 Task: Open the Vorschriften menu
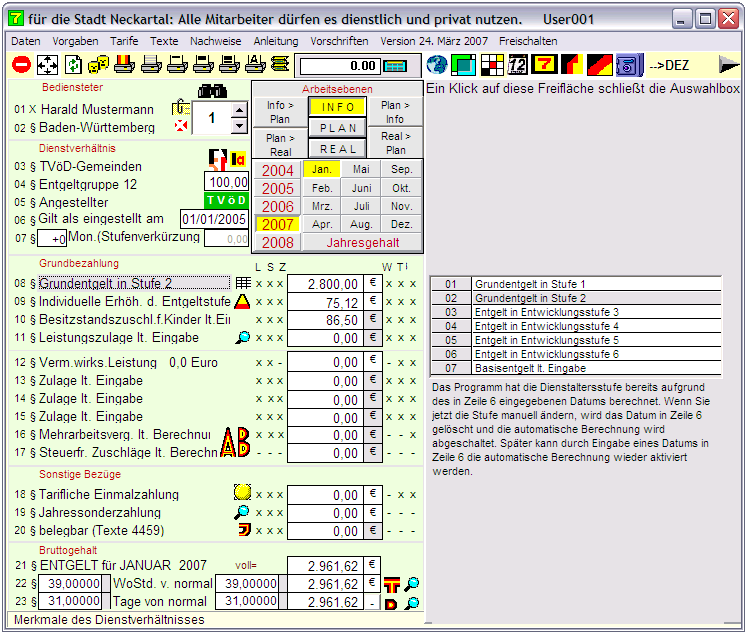click(339, 41)
